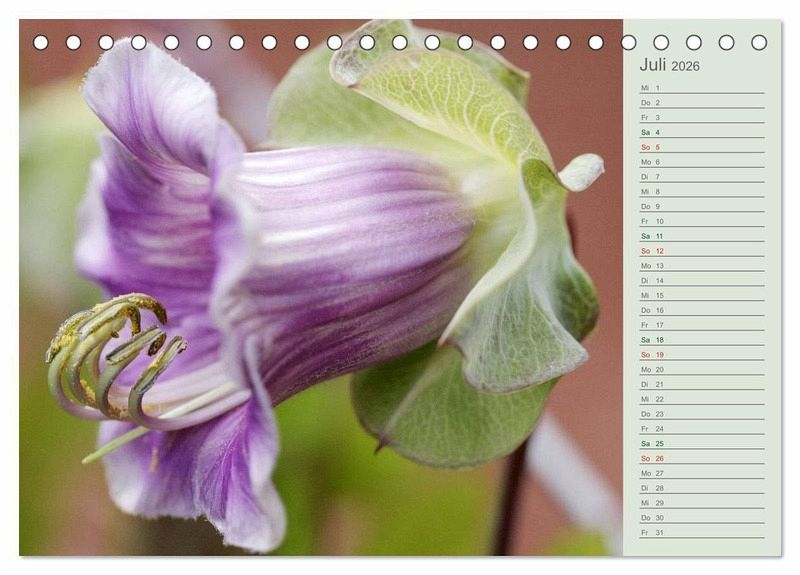Viewport: 800px width, 575px height.
Task: Click the "Juli" month heading
Action: point(653,65)
